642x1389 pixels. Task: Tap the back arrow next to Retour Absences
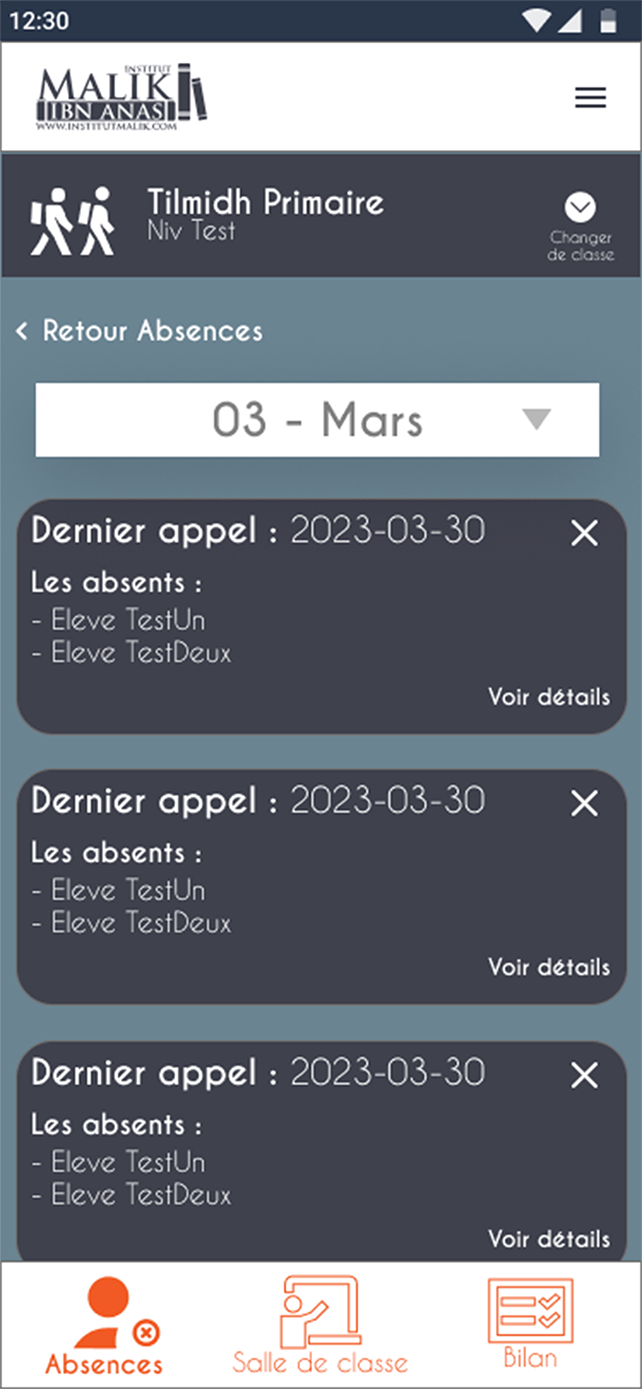tap(22, 330)
